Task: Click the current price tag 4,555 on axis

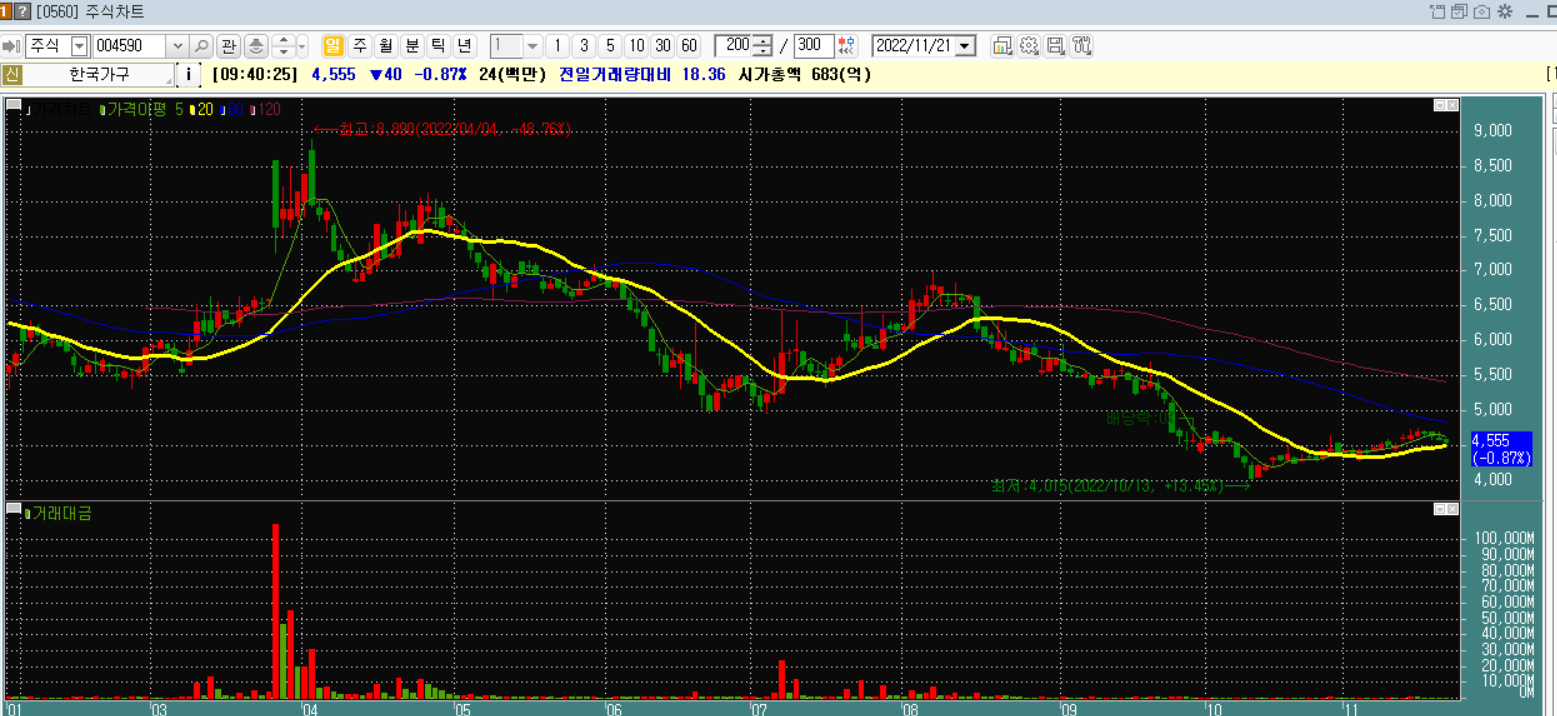Action: point(1500,448)
